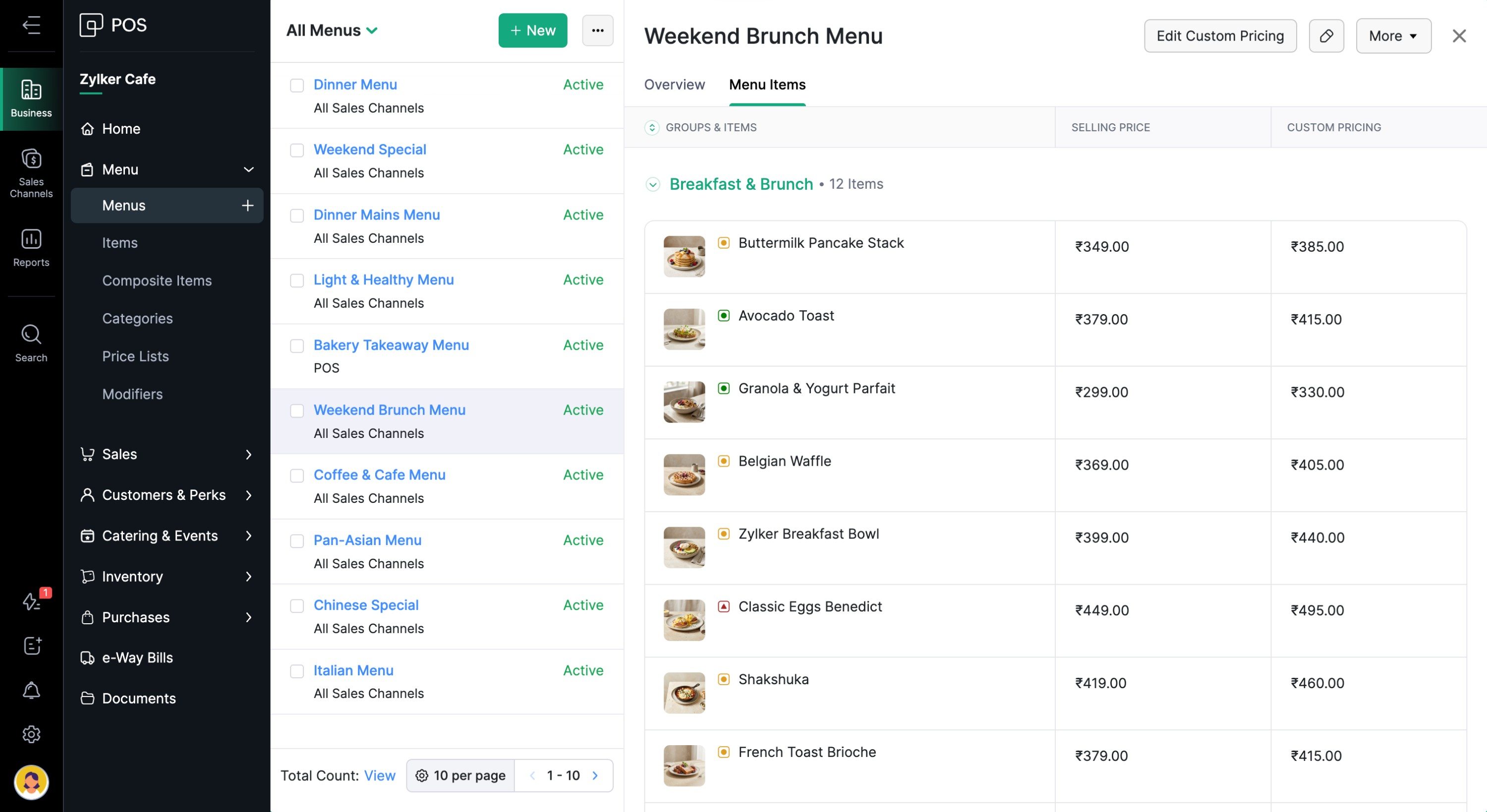The image size is (1487, 812).
Task: Click the Shakshuka item thumbnail
Action: (684, 693)
